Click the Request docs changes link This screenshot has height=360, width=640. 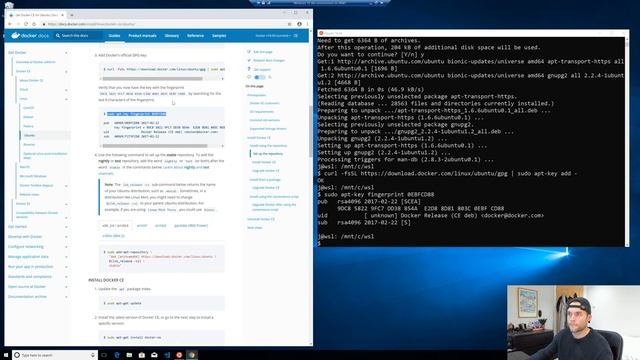[x=269, y=60]
